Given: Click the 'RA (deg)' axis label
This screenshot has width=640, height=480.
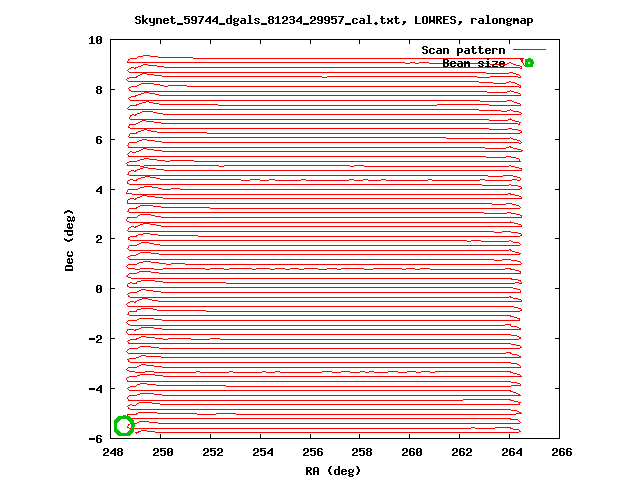Looking at the screenshot, I should [x=333, y=471].
